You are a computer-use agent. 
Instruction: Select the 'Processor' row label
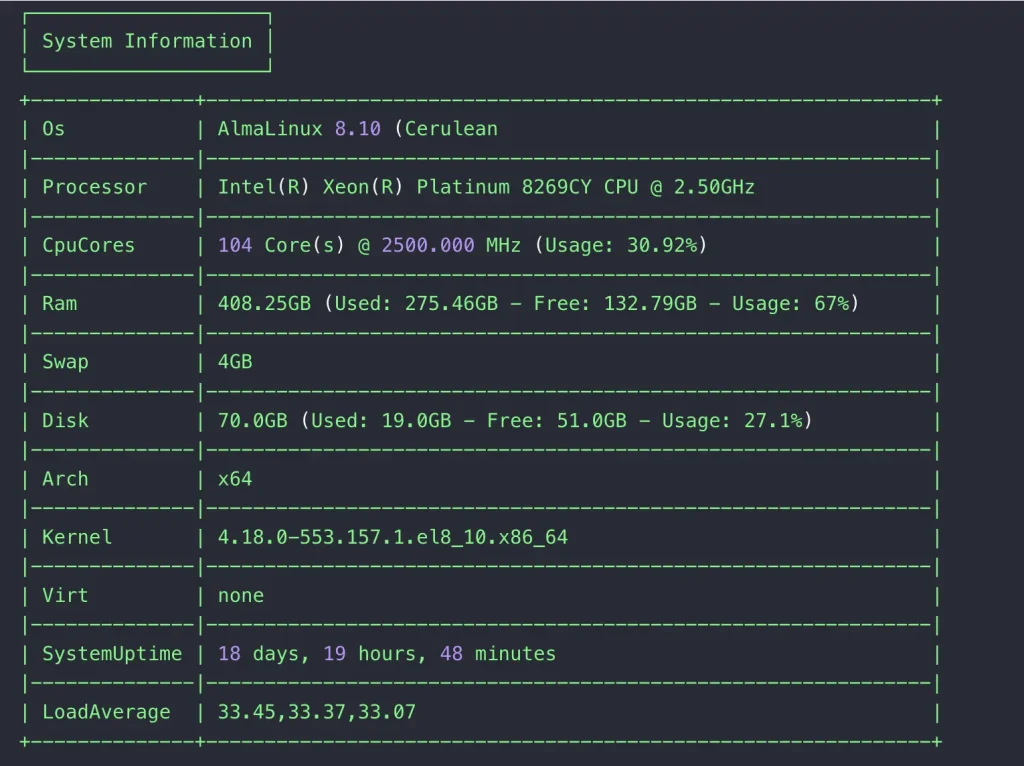point(95,187)
